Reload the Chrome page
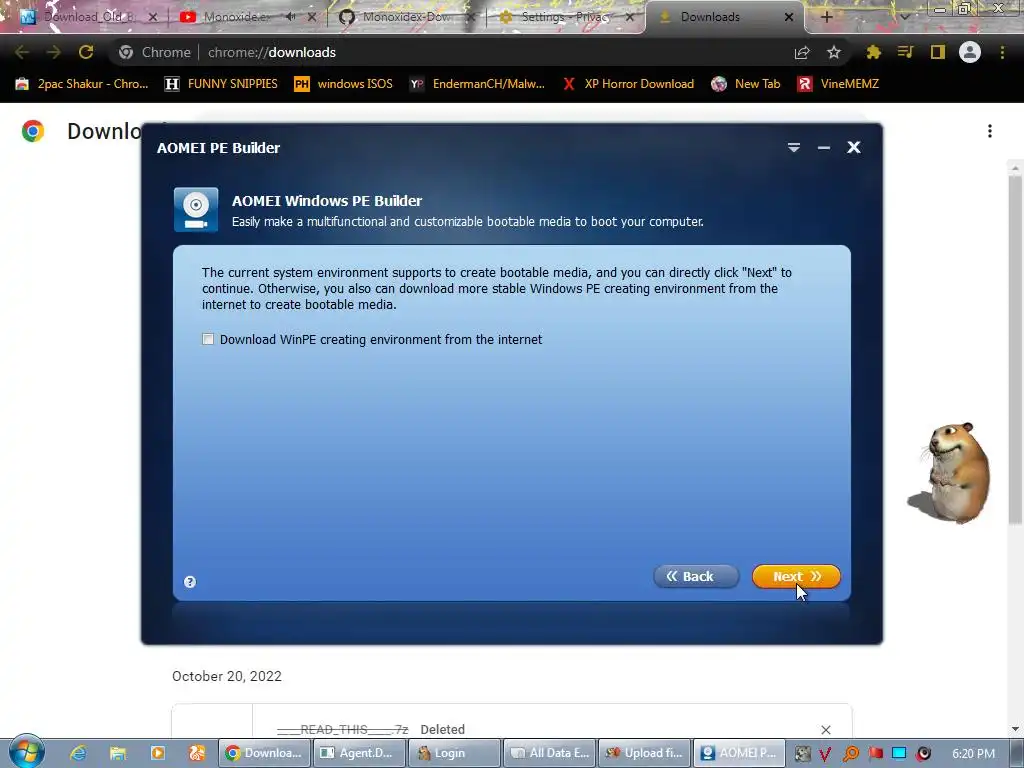Screen dimensions: 1024x768 86,52
